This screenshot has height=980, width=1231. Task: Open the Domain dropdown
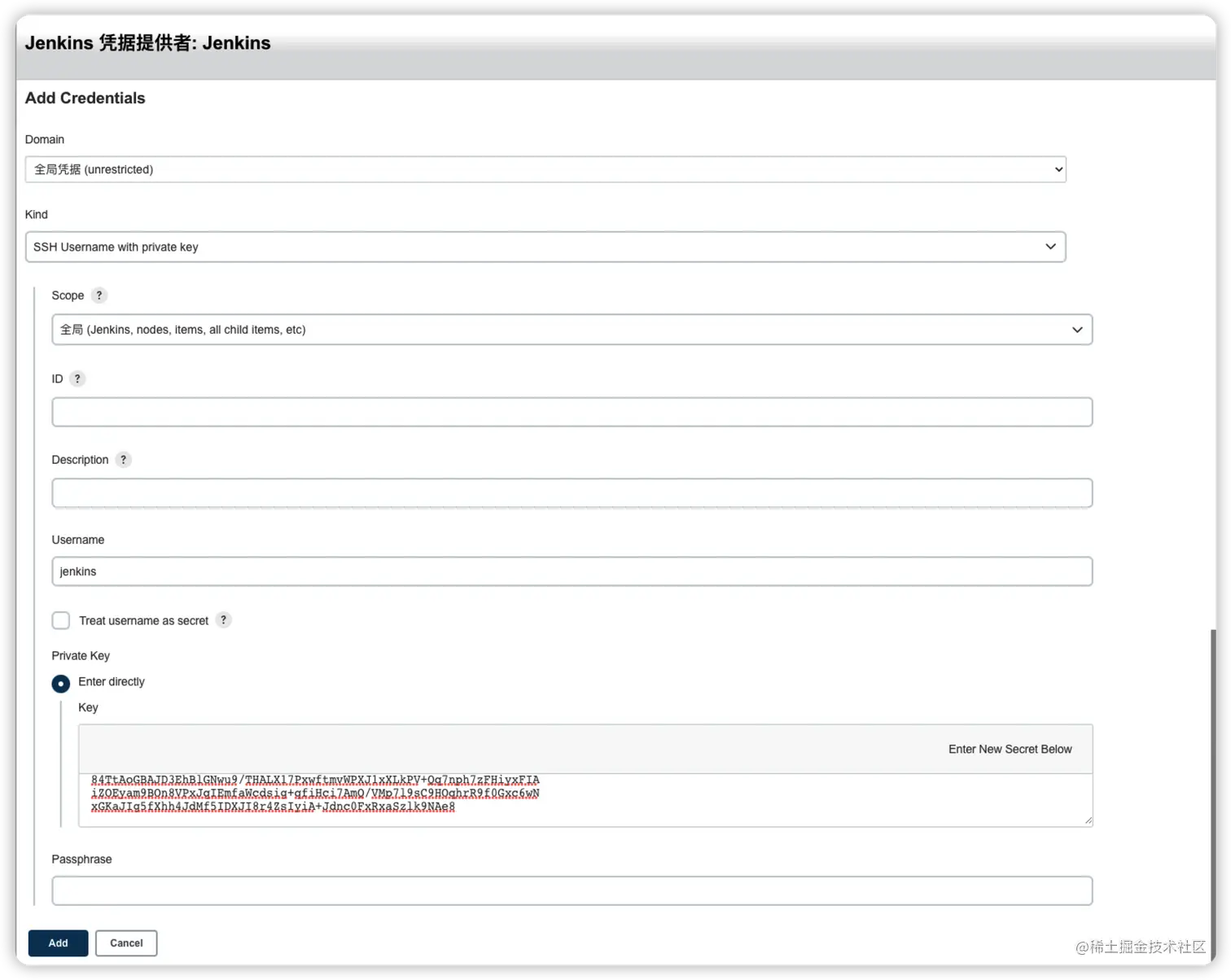coord(545,169)
